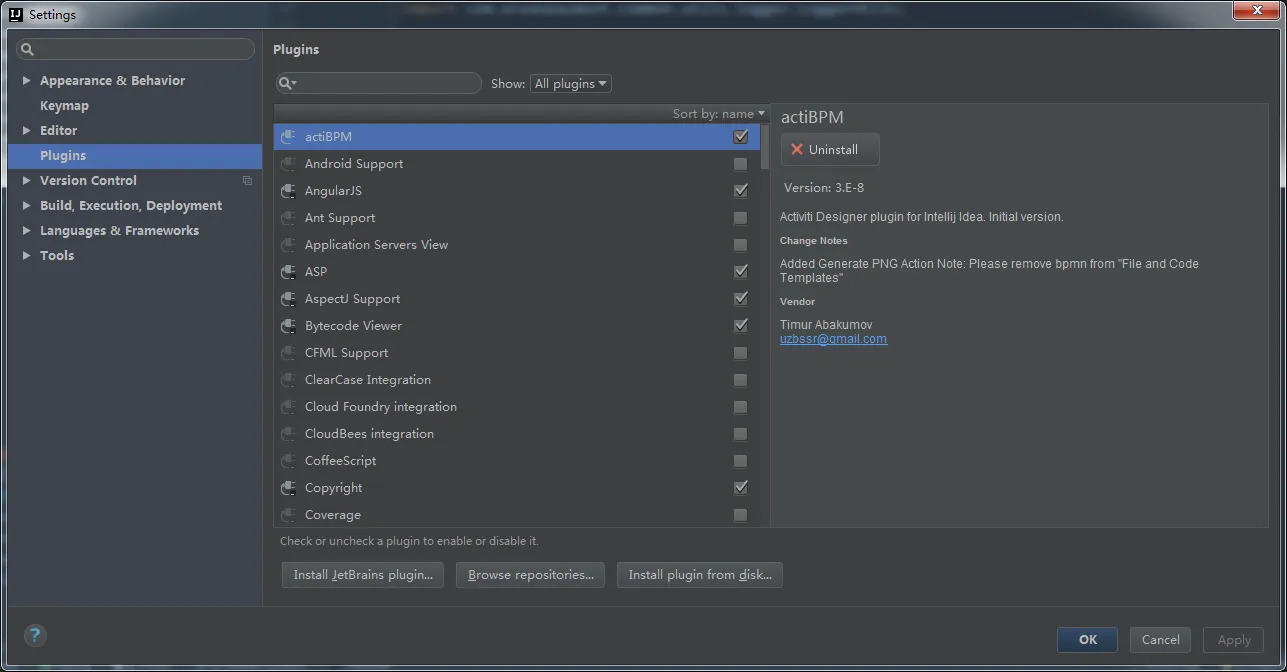The width and height of the screenshot is (1287, 672).
Task: Select Plugins in the settings tree
Action: coord(135,156)
